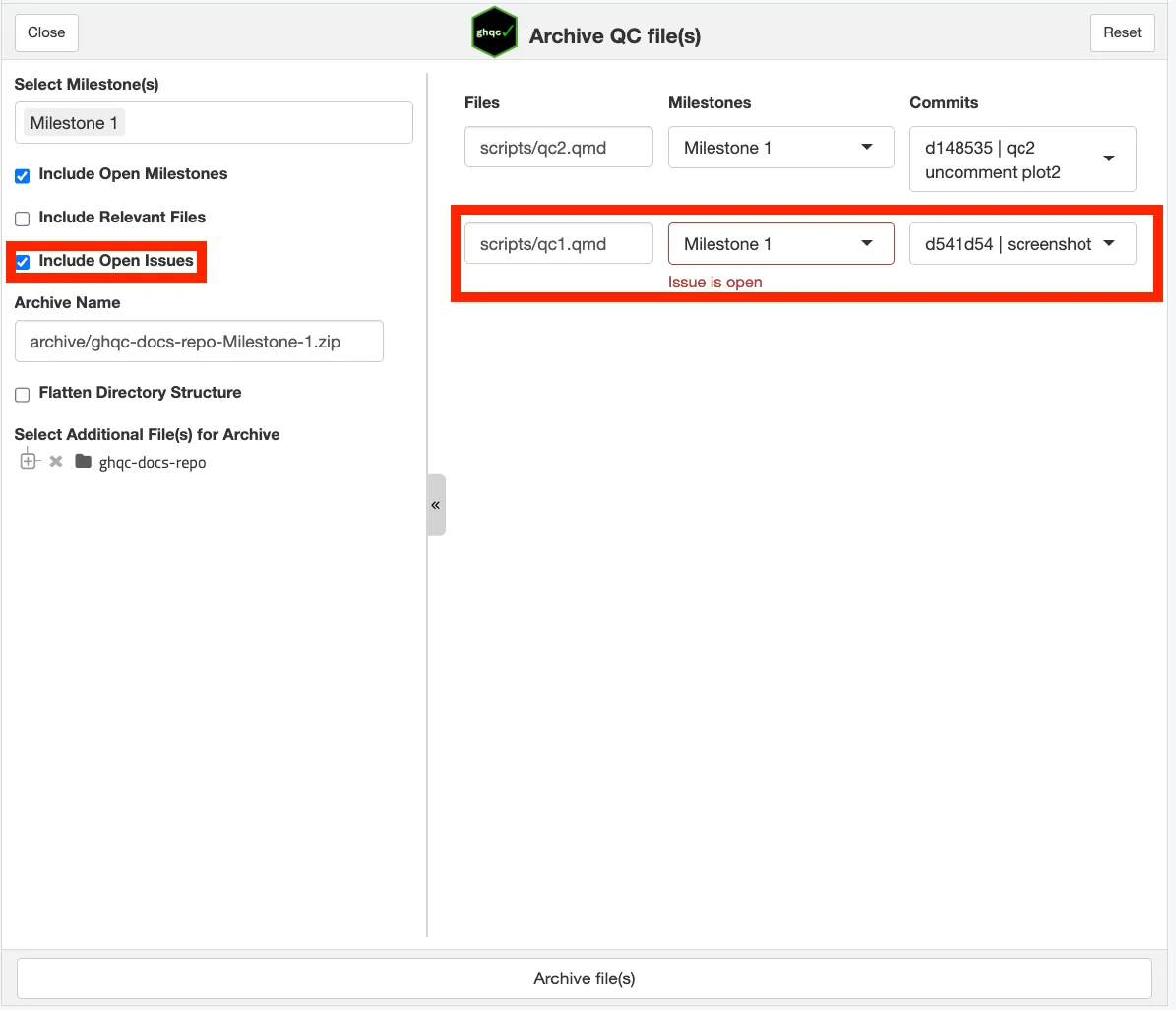Click the Archive file(s) button

(x=585, y=978)
